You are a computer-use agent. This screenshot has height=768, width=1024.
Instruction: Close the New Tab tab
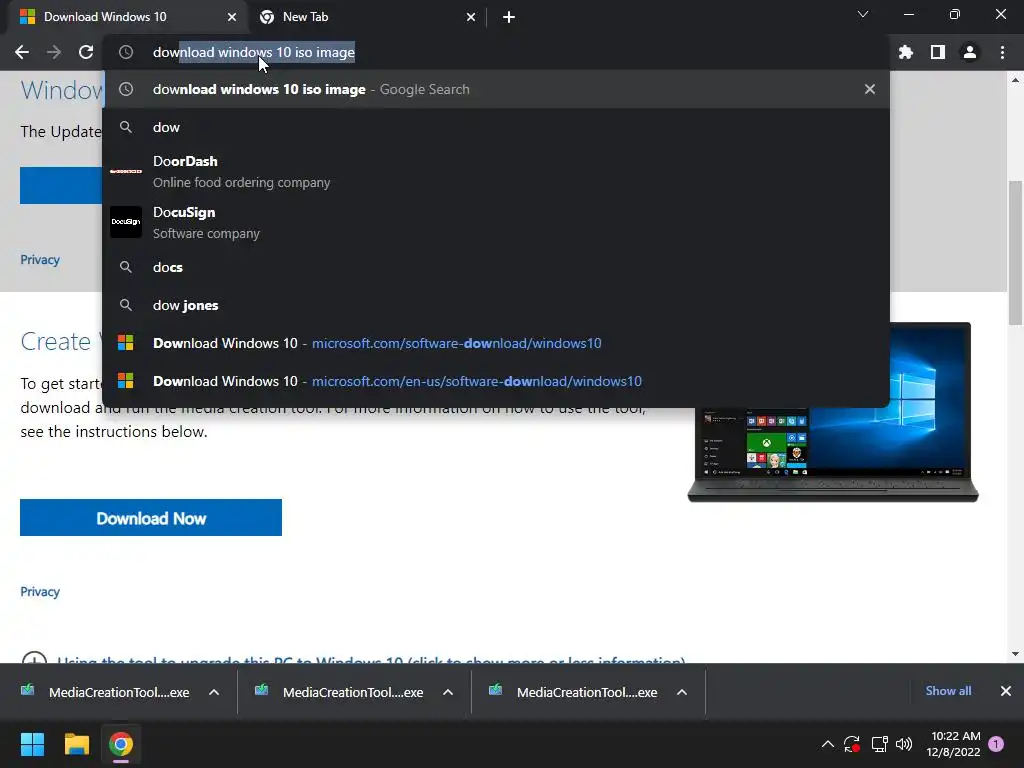(x=471, y=17)
